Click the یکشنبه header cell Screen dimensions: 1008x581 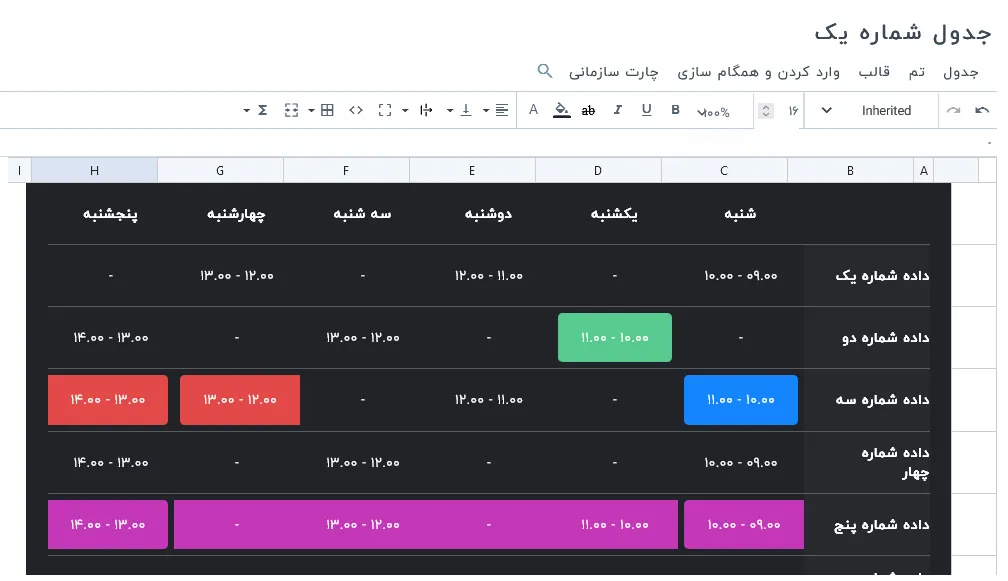point(614,213)
